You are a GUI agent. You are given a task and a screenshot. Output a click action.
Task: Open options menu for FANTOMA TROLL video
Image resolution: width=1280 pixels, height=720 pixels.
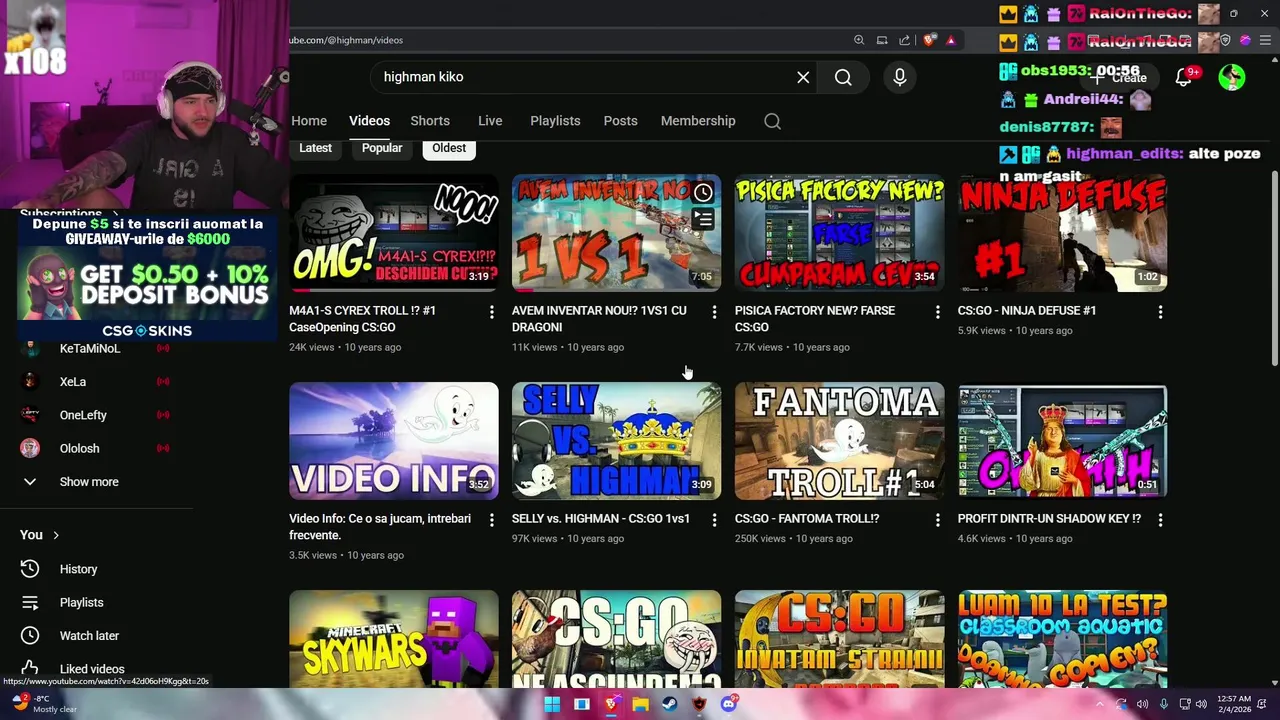click(937, 520)
